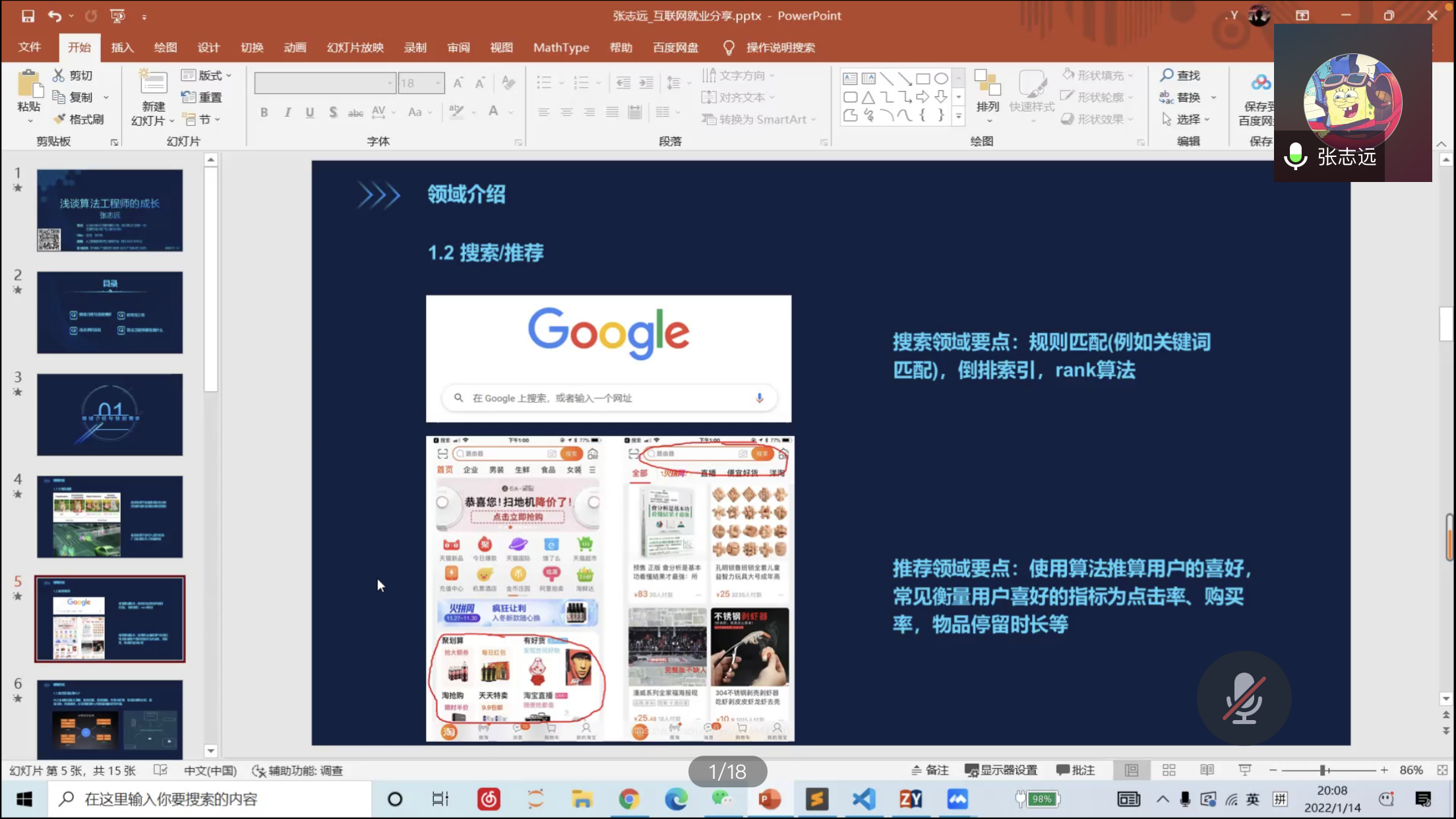The height and width of the screenshot is (819, 1456).
Task: Click the Undo arrow icon
Action: (x=55, y=16)
